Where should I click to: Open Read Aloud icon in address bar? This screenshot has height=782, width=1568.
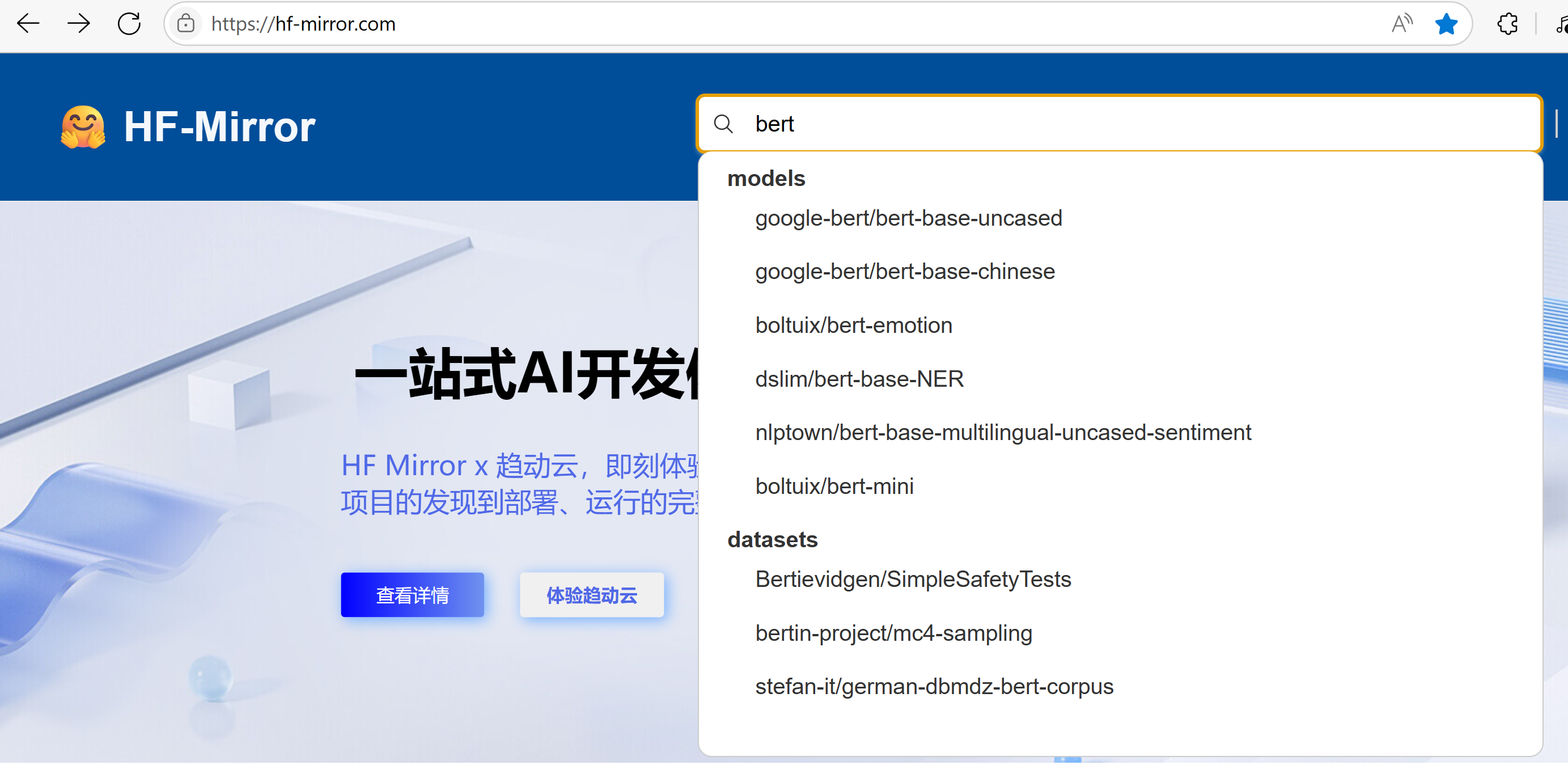tap(1402, 24)
